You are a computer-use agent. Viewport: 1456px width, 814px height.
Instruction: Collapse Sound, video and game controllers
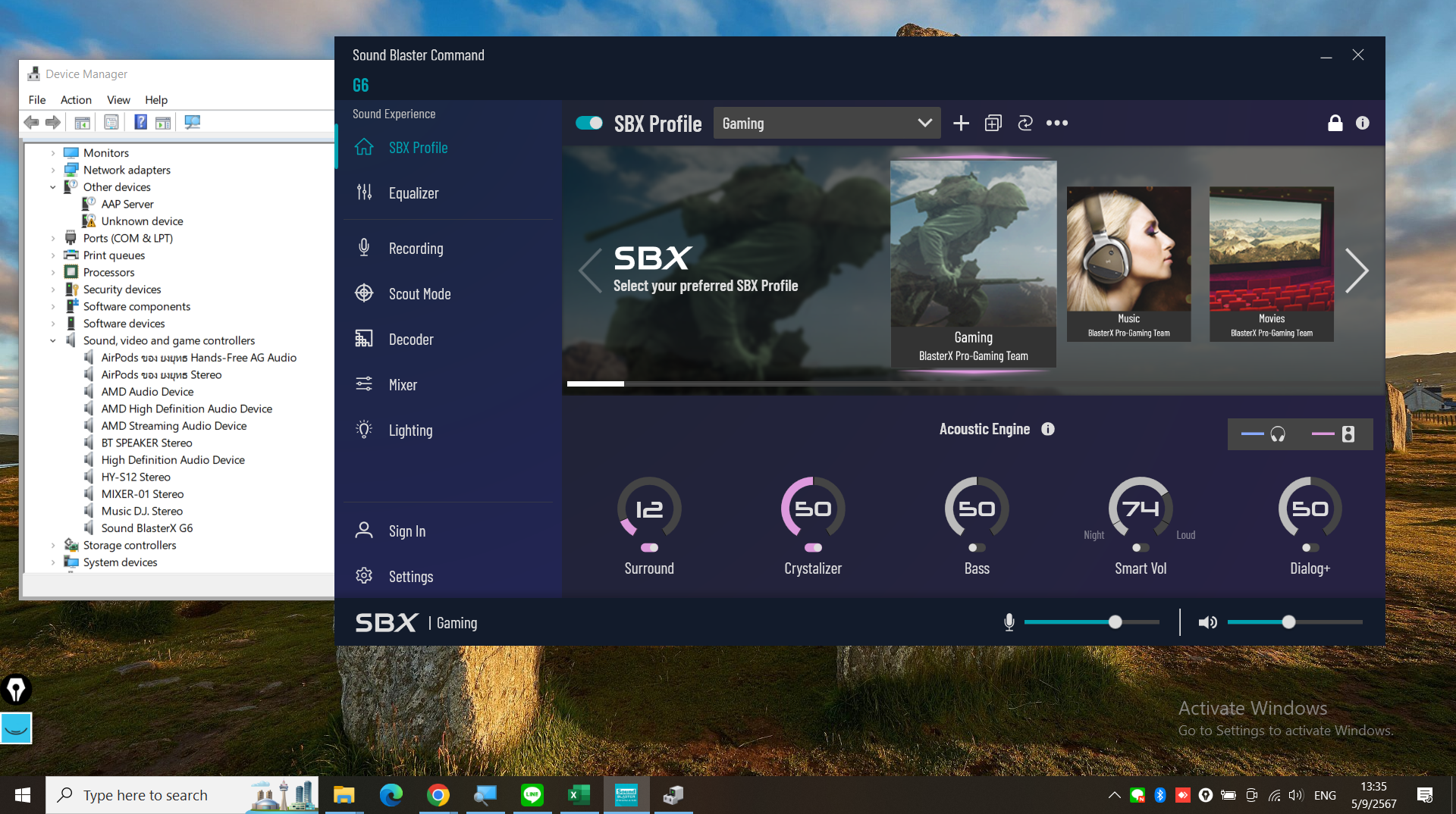pyautogui.click(x=53, y=341)
